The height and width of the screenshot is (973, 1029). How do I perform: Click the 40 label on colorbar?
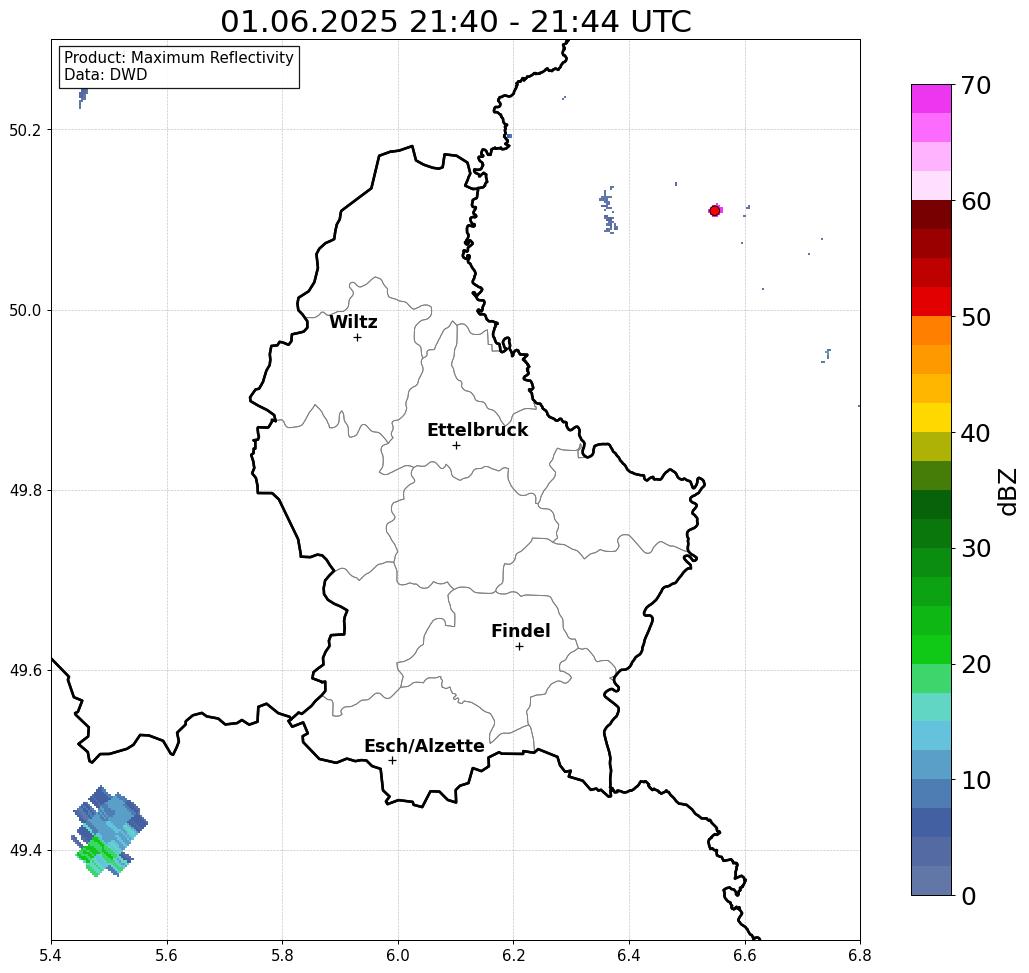click(x=975, y=433)
